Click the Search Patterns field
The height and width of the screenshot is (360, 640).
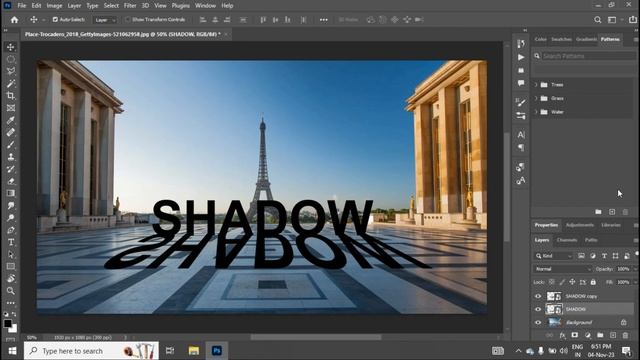pos(588,56)
